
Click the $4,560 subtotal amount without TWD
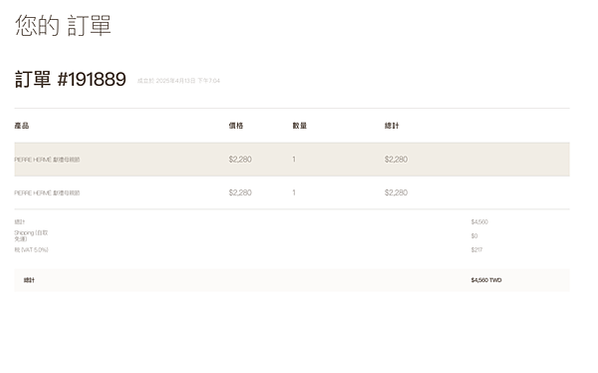[x=479, y=222]
